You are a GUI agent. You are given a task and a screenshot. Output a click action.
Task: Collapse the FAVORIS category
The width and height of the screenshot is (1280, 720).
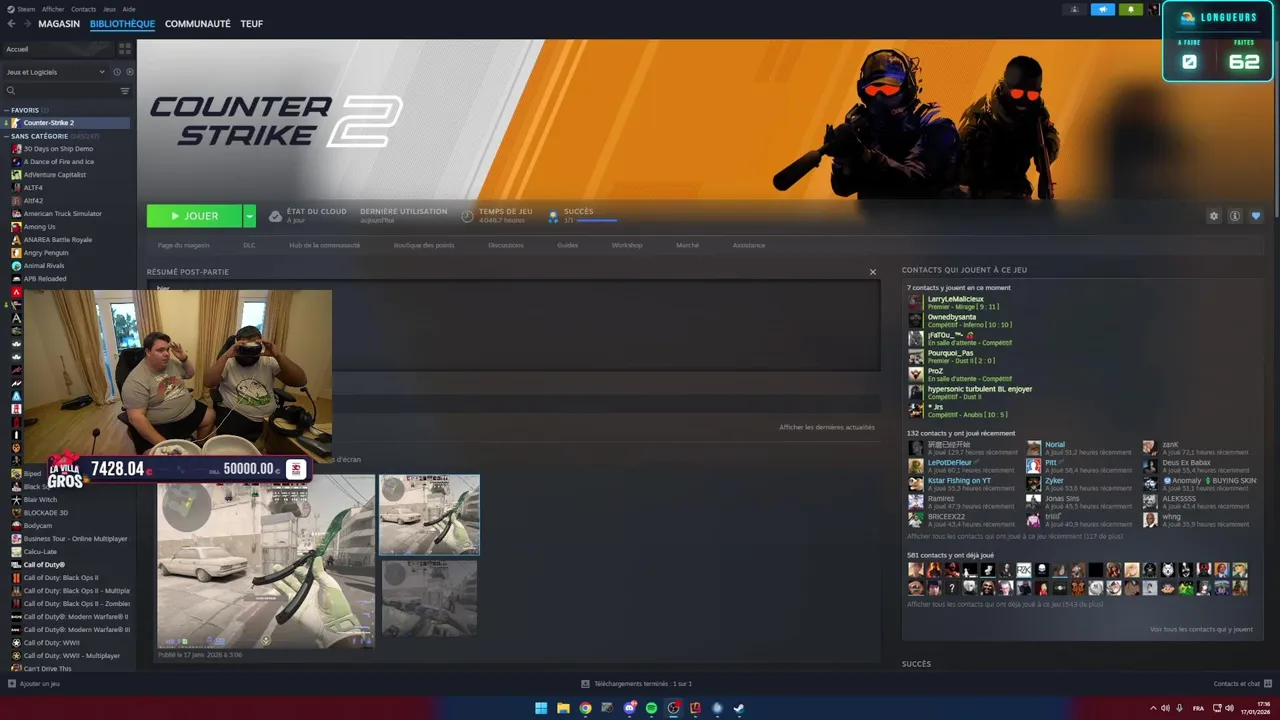point(7,110)
